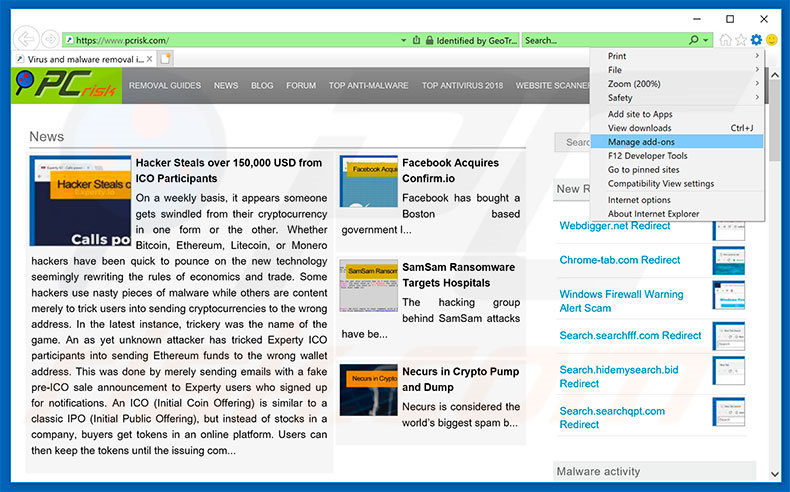Image resolution: width=790 pixels, height=492 pixels.
Task: Click the browser Search box
Action: 605,40
